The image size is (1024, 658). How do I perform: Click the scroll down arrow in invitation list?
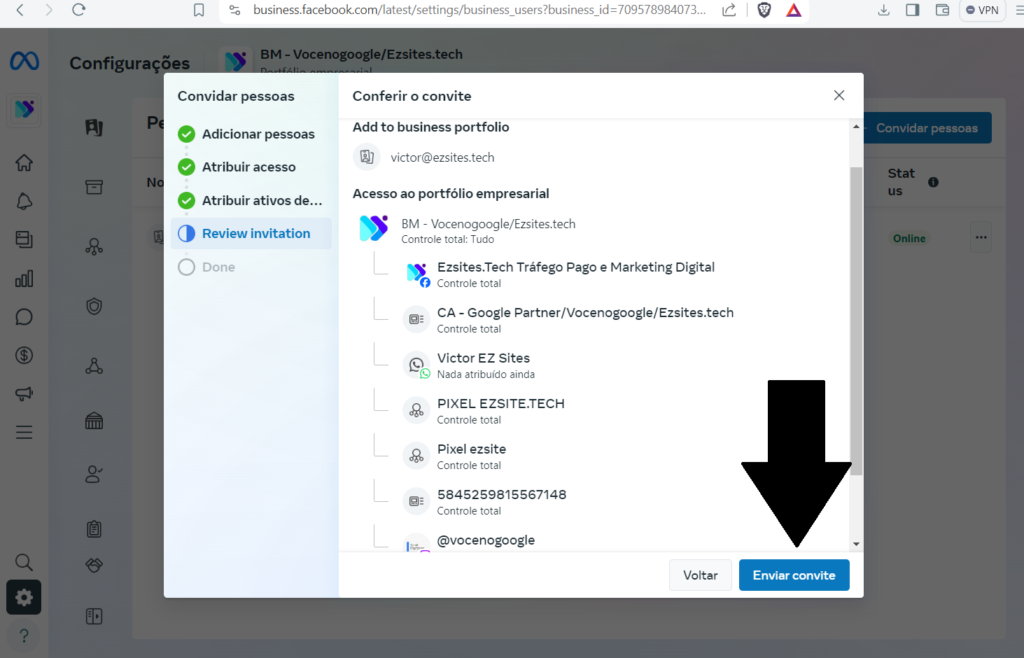tap(856, 544)
